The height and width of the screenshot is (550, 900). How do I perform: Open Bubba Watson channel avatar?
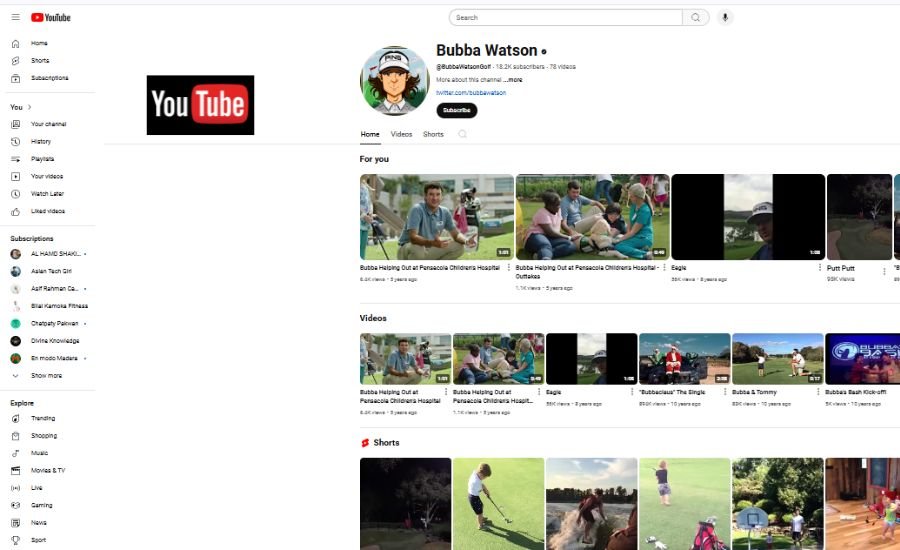click(394, 81)
